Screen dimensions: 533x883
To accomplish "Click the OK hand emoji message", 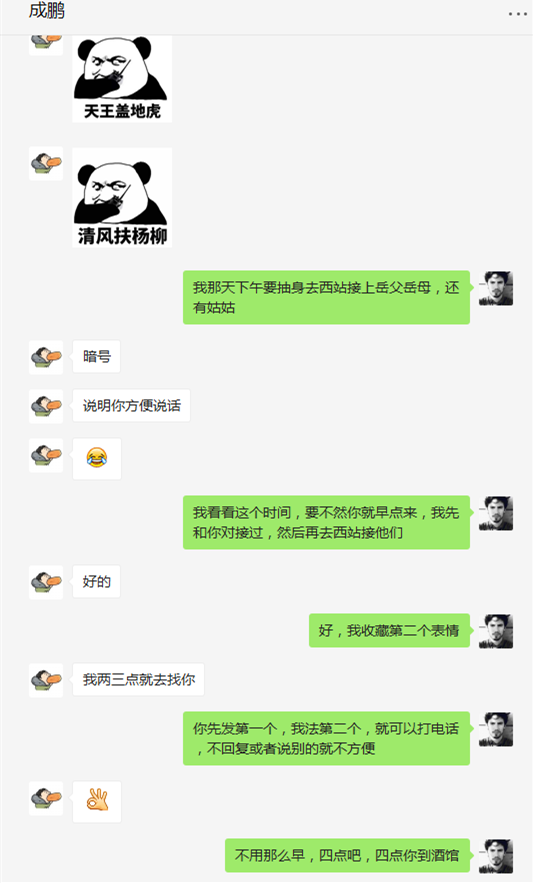I will (97, 801).
